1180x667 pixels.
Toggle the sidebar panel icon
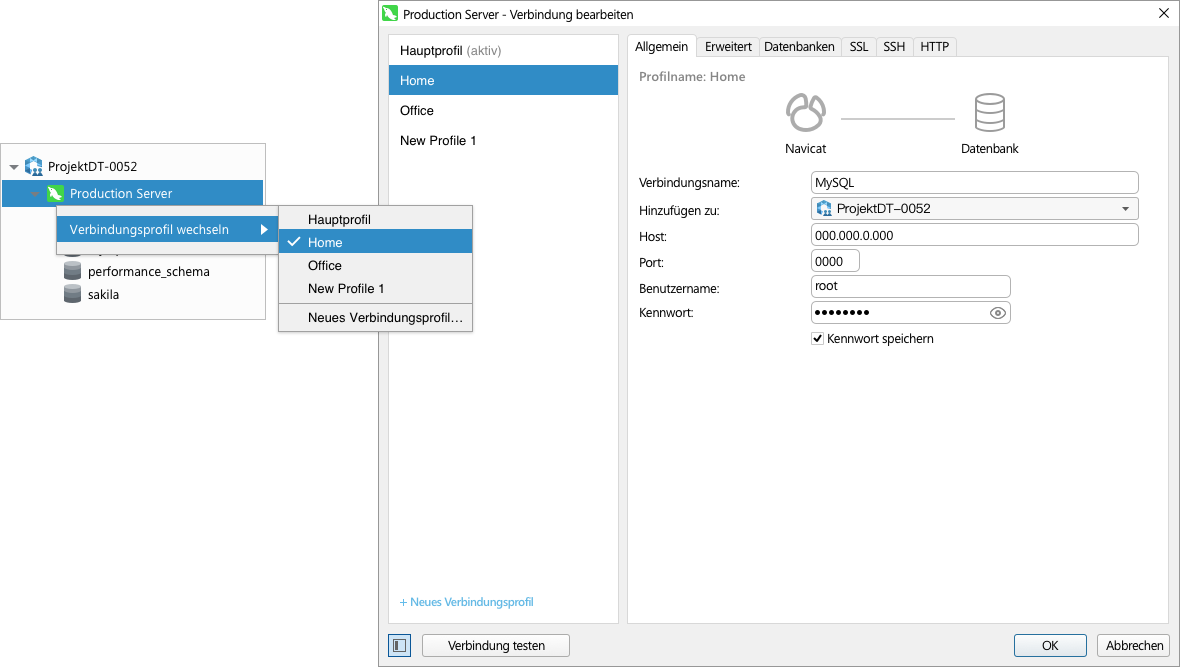398,645
